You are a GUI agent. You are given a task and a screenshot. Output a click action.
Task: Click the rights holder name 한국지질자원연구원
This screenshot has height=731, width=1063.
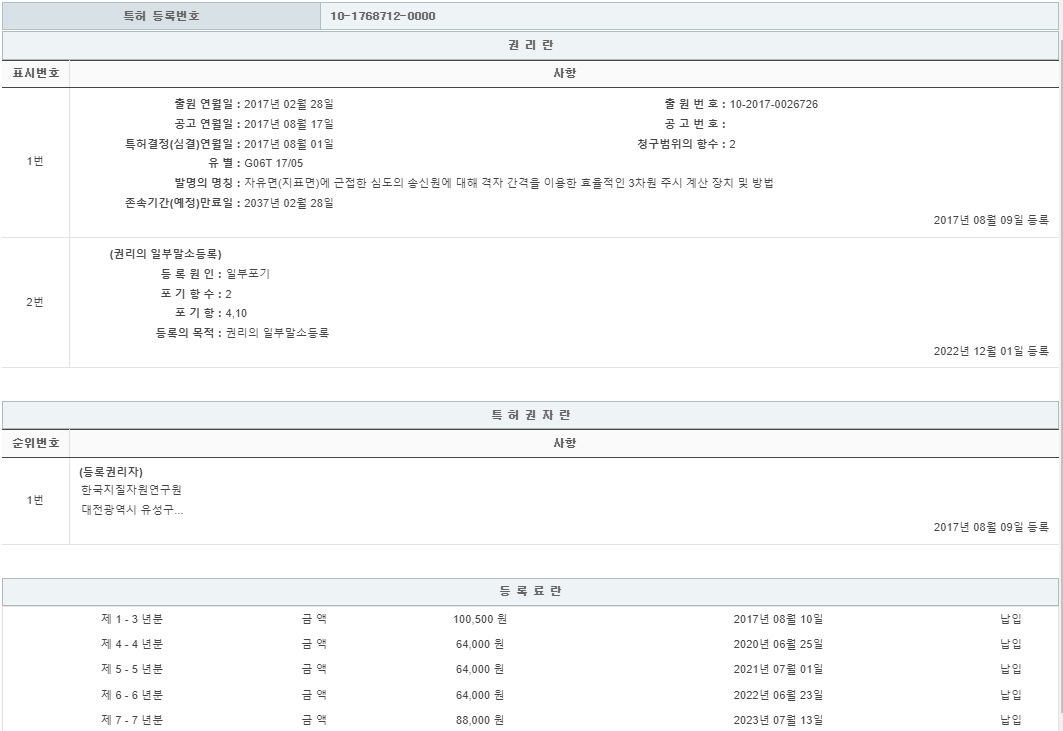[x=131, y=490]
